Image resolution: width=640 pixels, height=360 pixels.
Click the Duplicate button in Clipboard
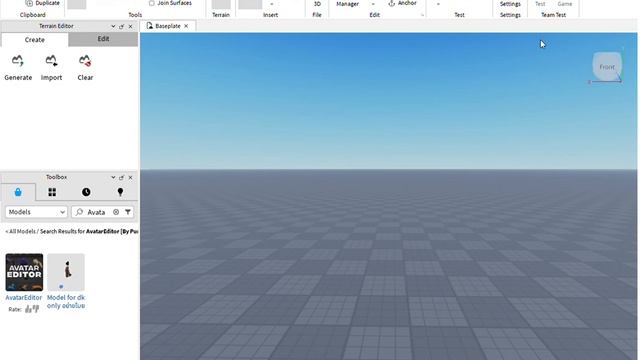point(42,3)
